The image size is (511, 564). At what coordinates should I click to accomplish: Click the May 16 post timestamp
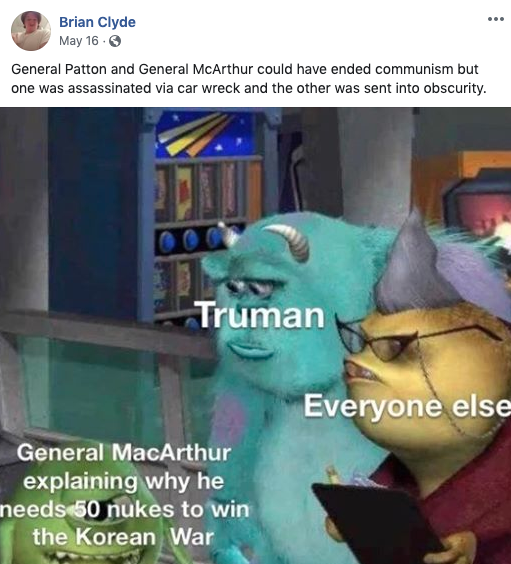[78, 41]
